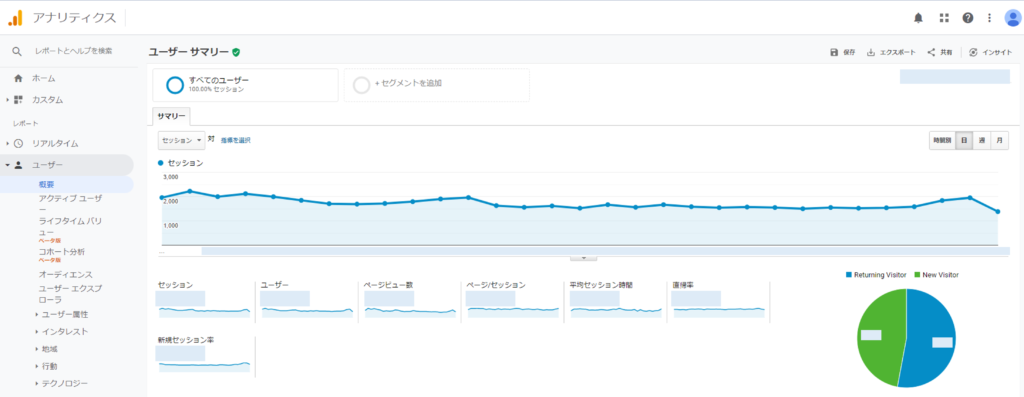1024x397 pixels.
Task: Click the Google Analytics logo icon
Action: 15,18
